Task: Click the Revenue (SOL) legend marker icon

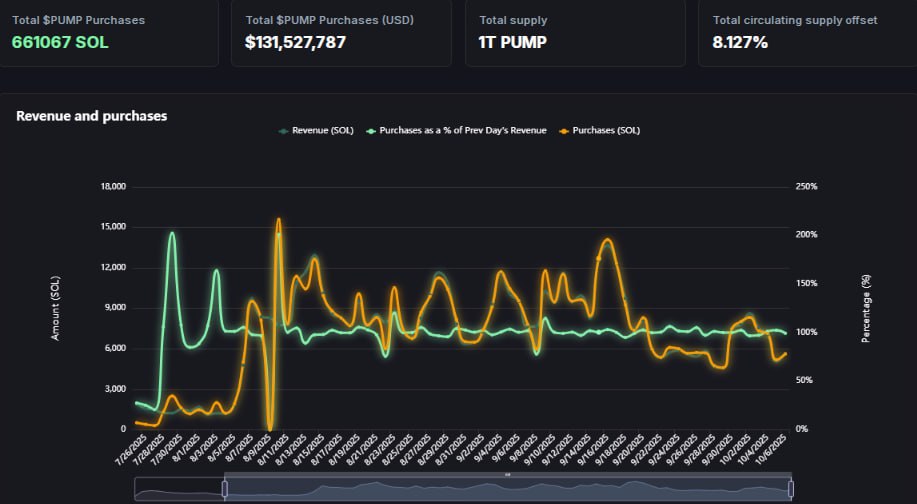Action: tap(284, 131)
